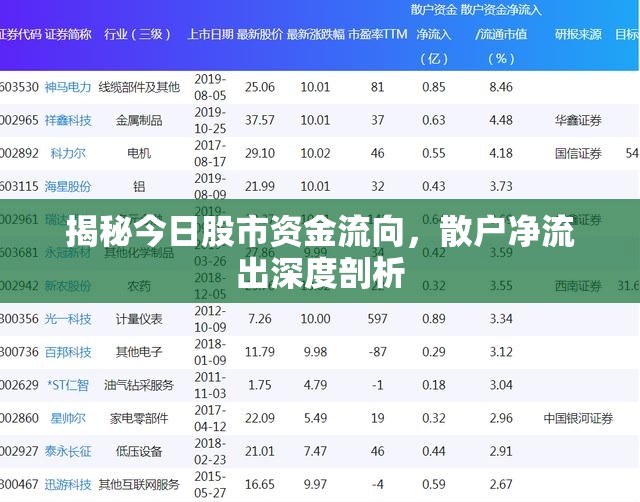Image resolution: width=640 pixels, height=502 pixels.
Task: Open the 神马电力 stock link
Action: click(x=68, y=87)
